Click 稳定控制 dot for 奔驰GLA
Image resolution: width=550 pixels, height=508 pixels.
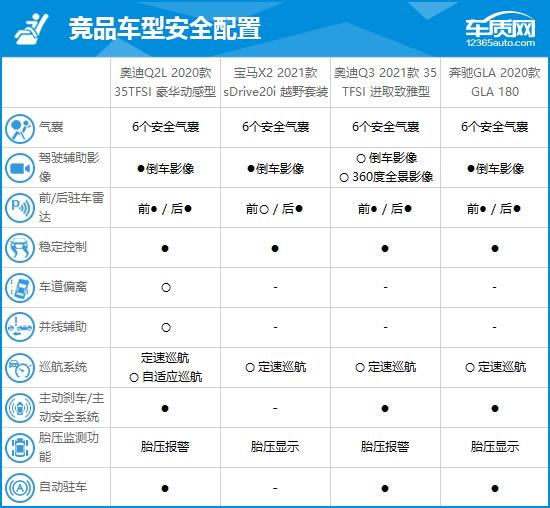tap(495, 249)
